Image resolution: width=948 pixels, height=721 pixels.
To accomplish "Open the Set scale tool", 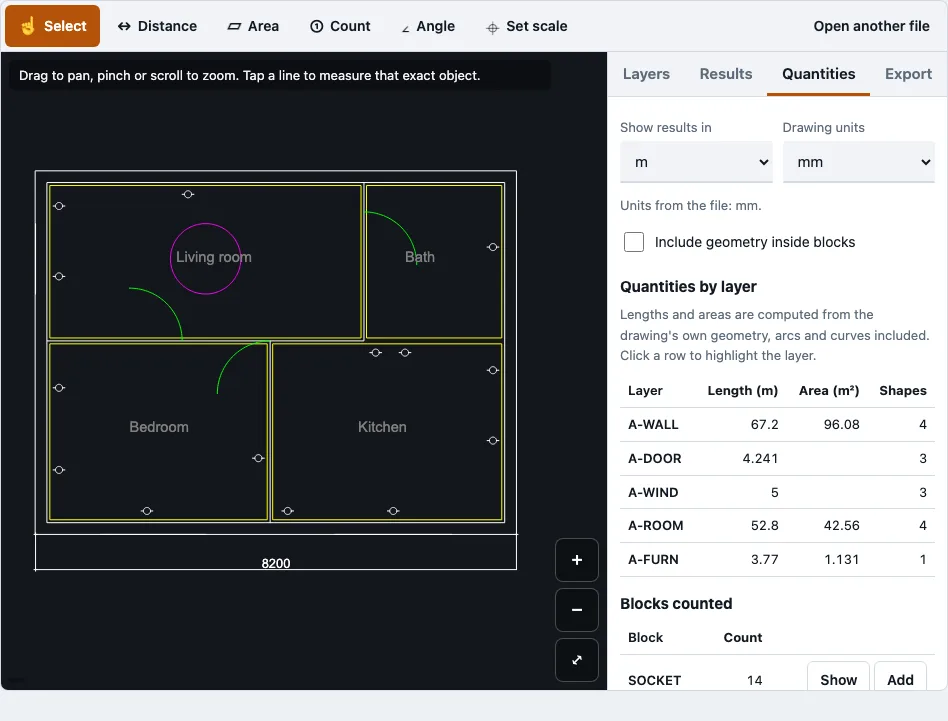I will 527,26.
